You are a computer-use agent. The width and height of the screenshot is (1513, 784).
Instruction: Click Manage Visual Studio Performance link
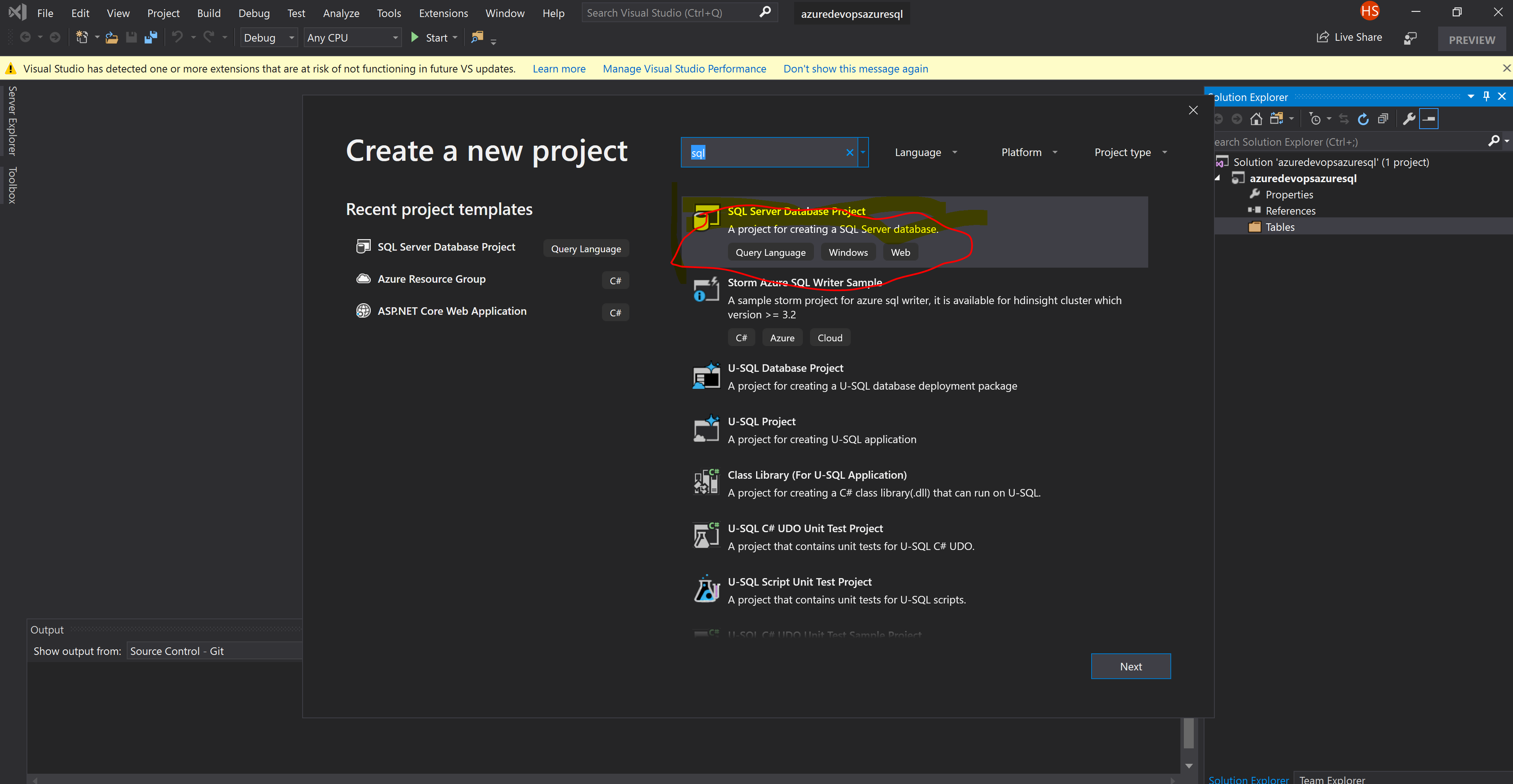[684, 69]
